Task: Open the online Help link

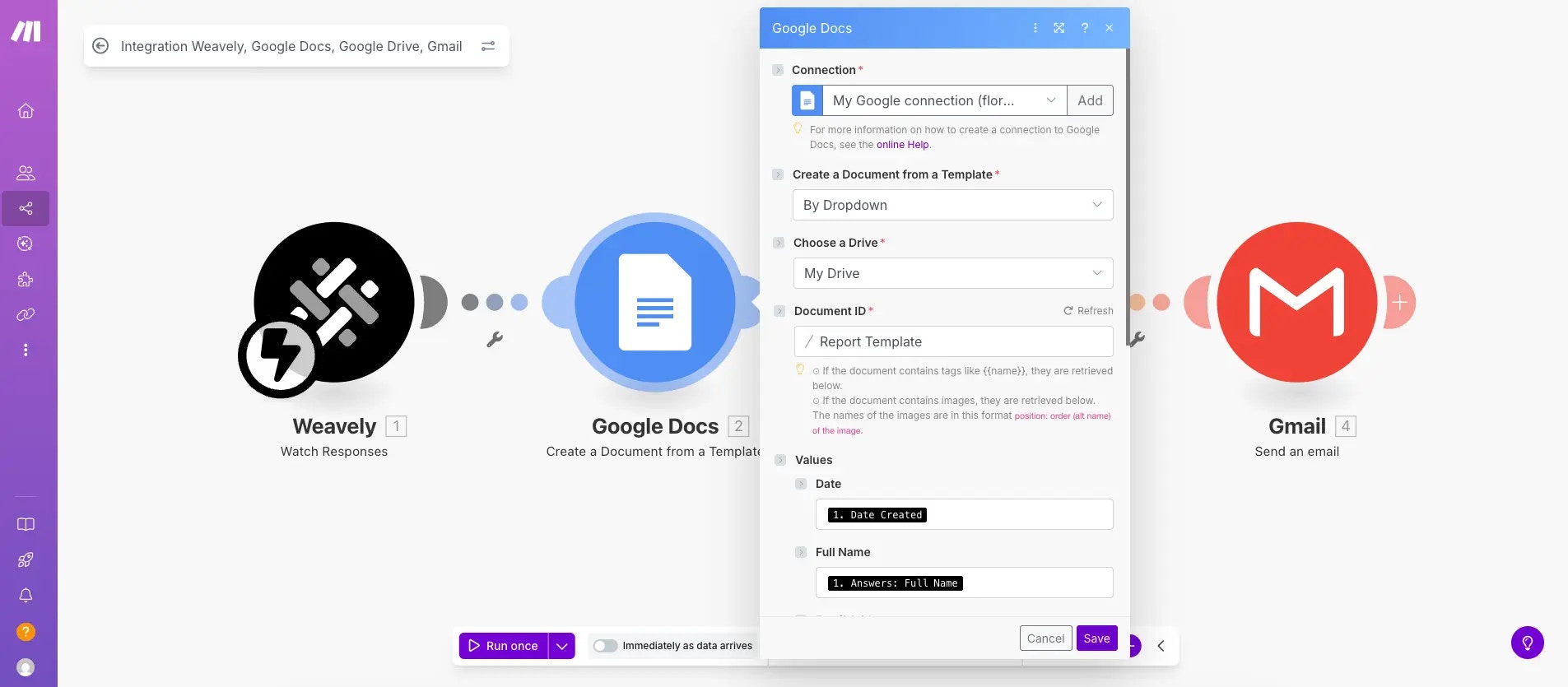Action: pos(902,145)
